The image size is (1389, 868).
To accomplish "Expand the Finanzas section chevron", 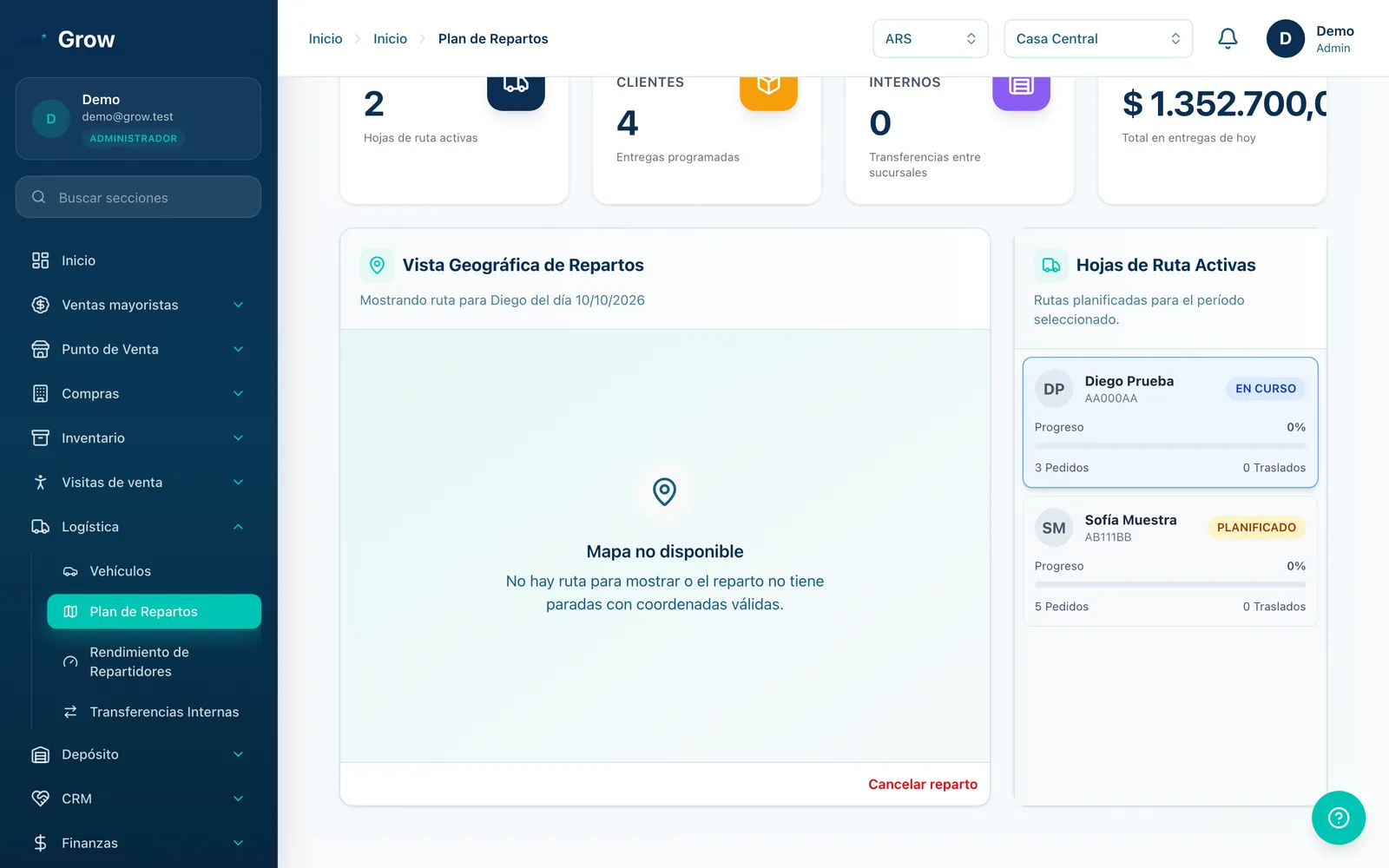I will [239, 843].
